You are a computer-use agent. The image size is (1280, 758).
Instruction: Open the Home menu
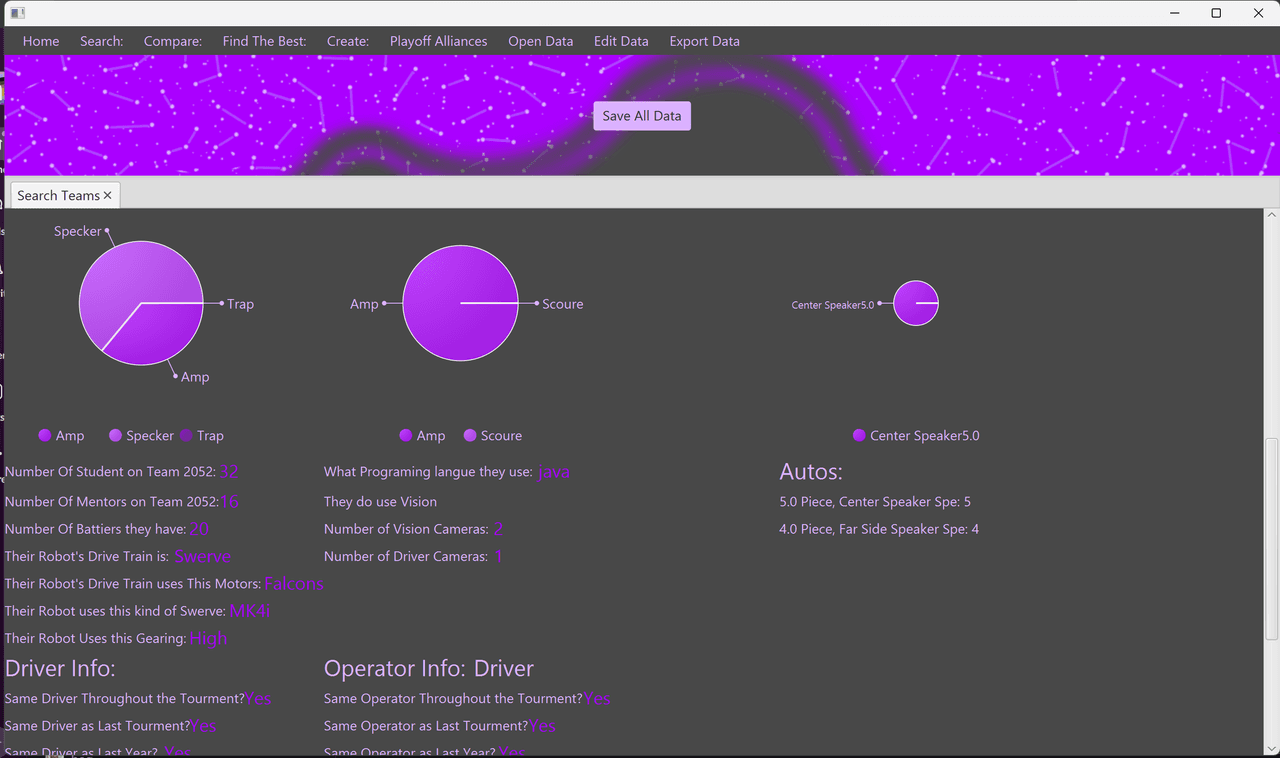tap(41, 41)
